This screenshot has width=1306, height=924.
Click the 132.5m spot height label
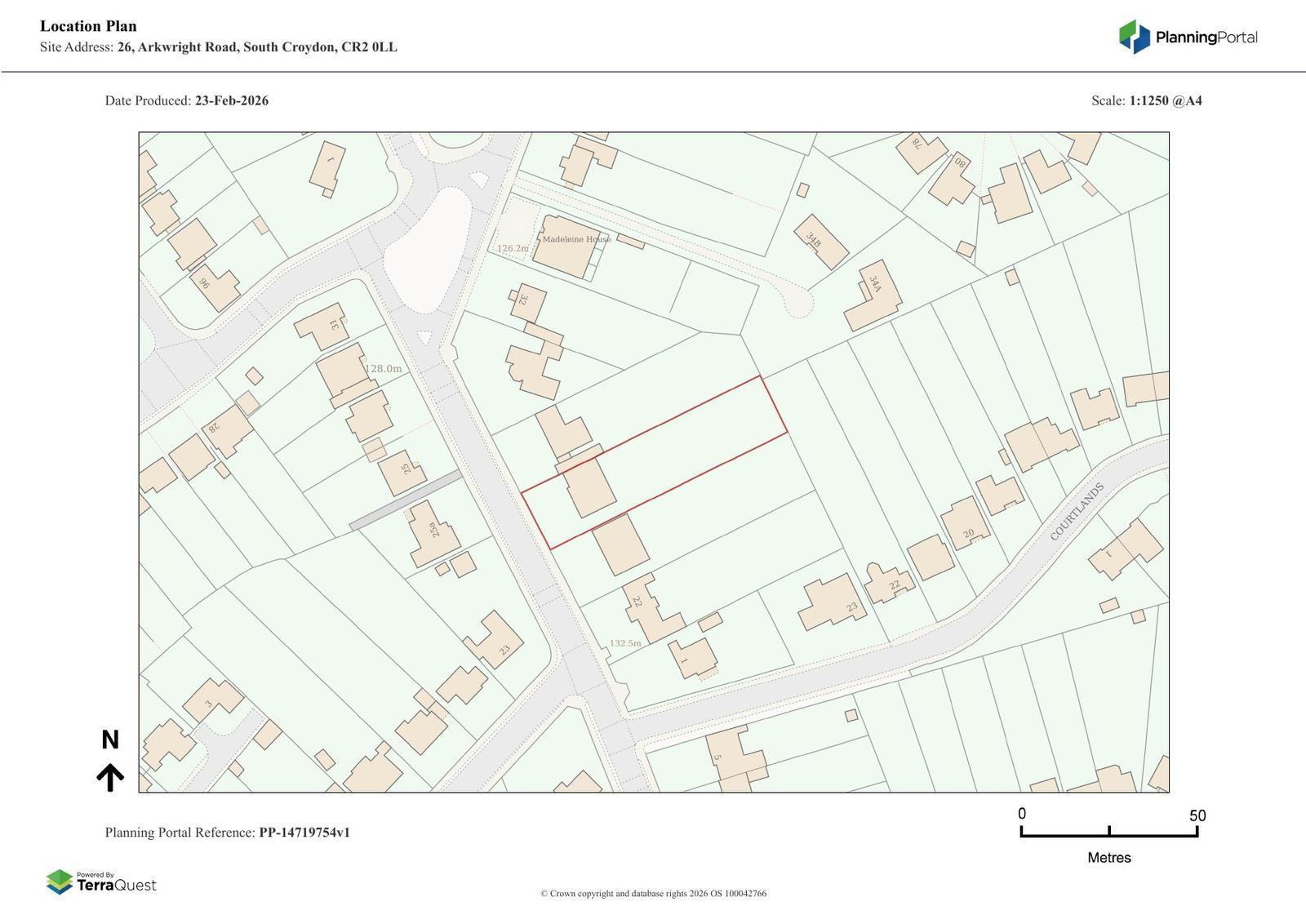tap(625, 643)
